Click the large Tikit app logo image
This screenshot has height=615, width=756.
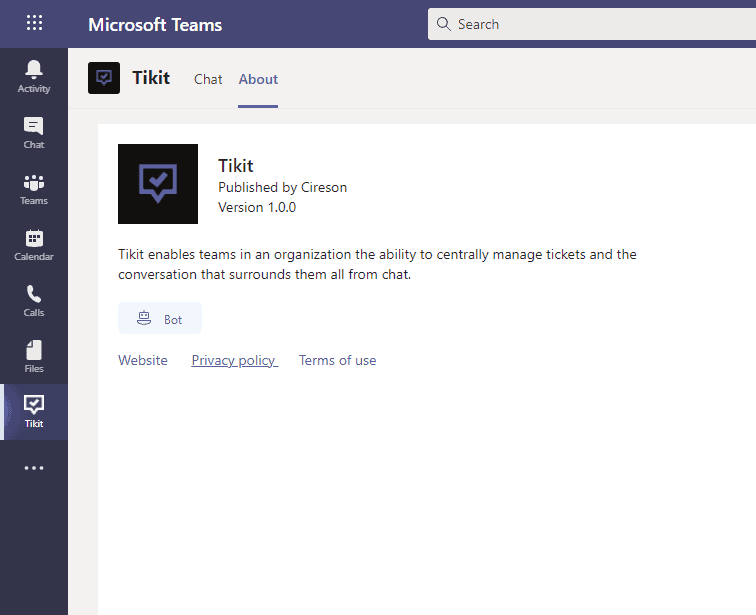click(158, 184)
